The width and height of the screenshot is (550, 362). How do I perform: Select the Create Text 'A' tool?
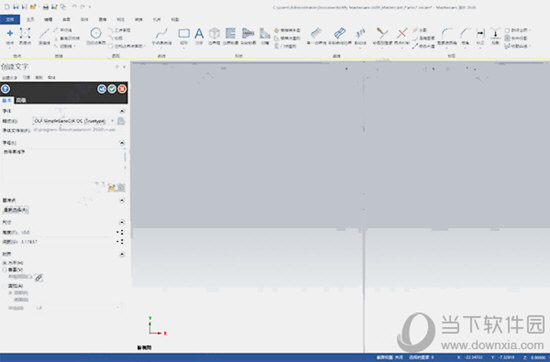(x=199, y=34)
